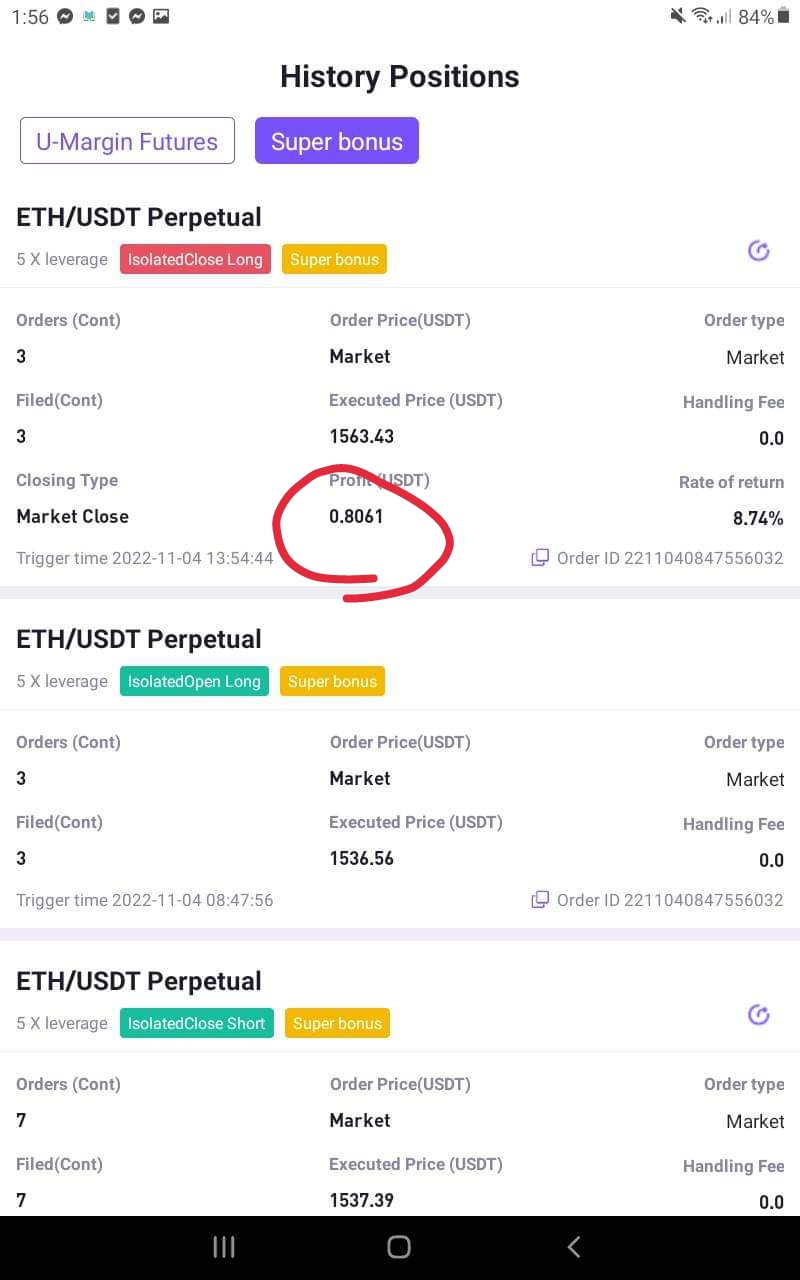
Task: Tap Super bonus yellow tag on first position
Action: (334, 259)
